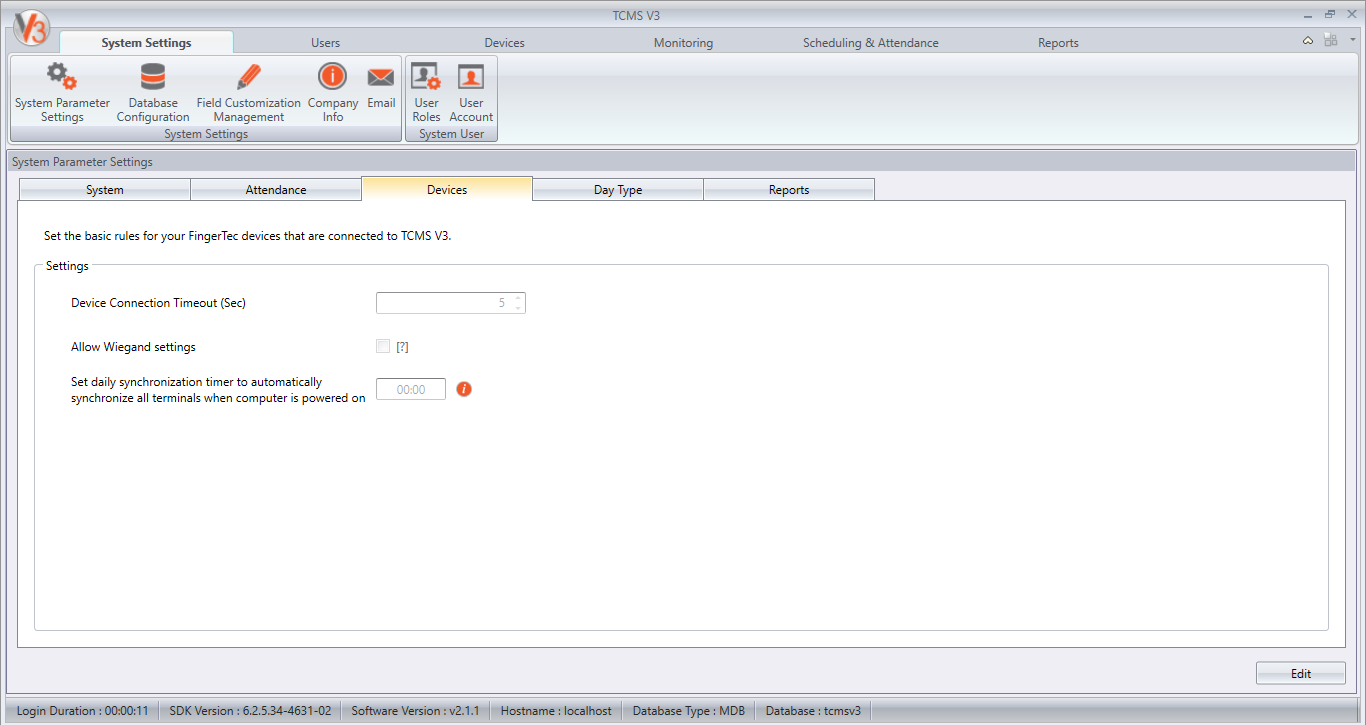The image size is (1366, 725).
Task: Open System Parameter Settings from the ribbon
Action: [62, 92]
